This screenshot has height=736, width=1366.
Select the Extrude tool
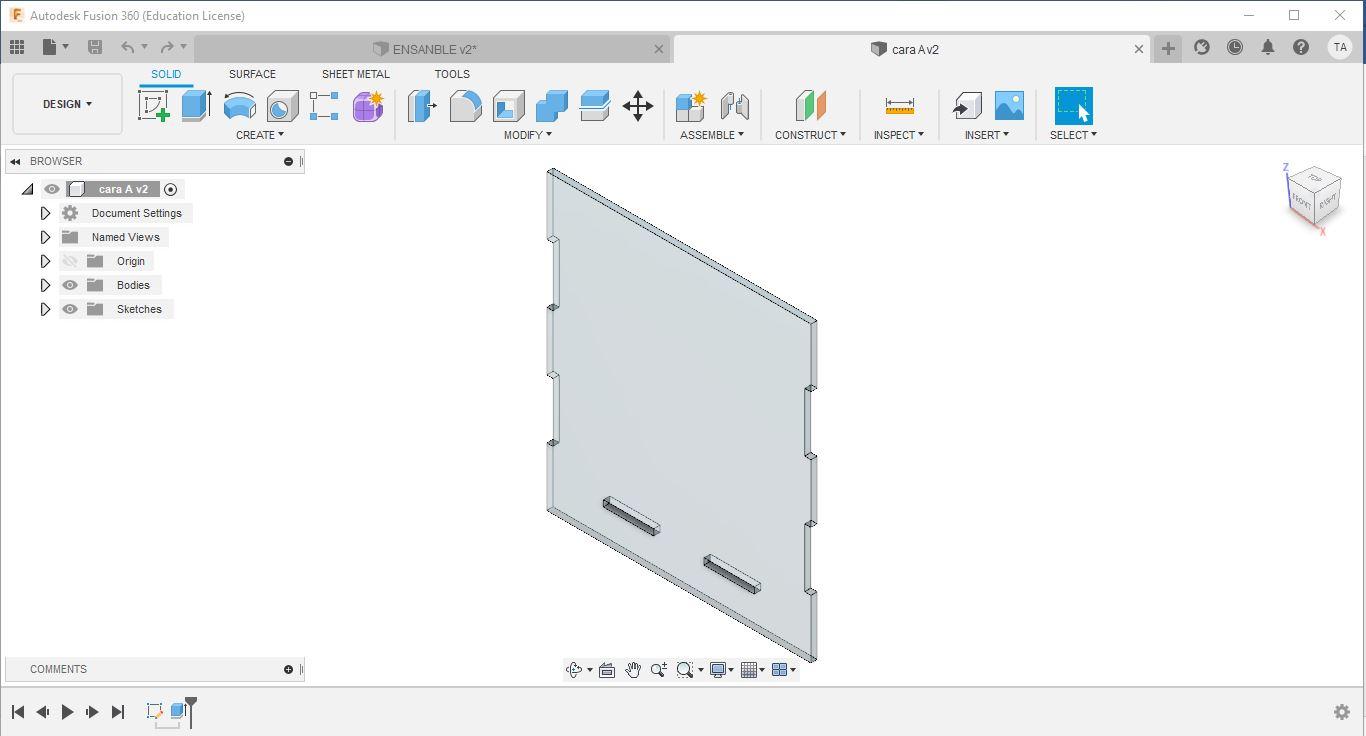[196, 106]
